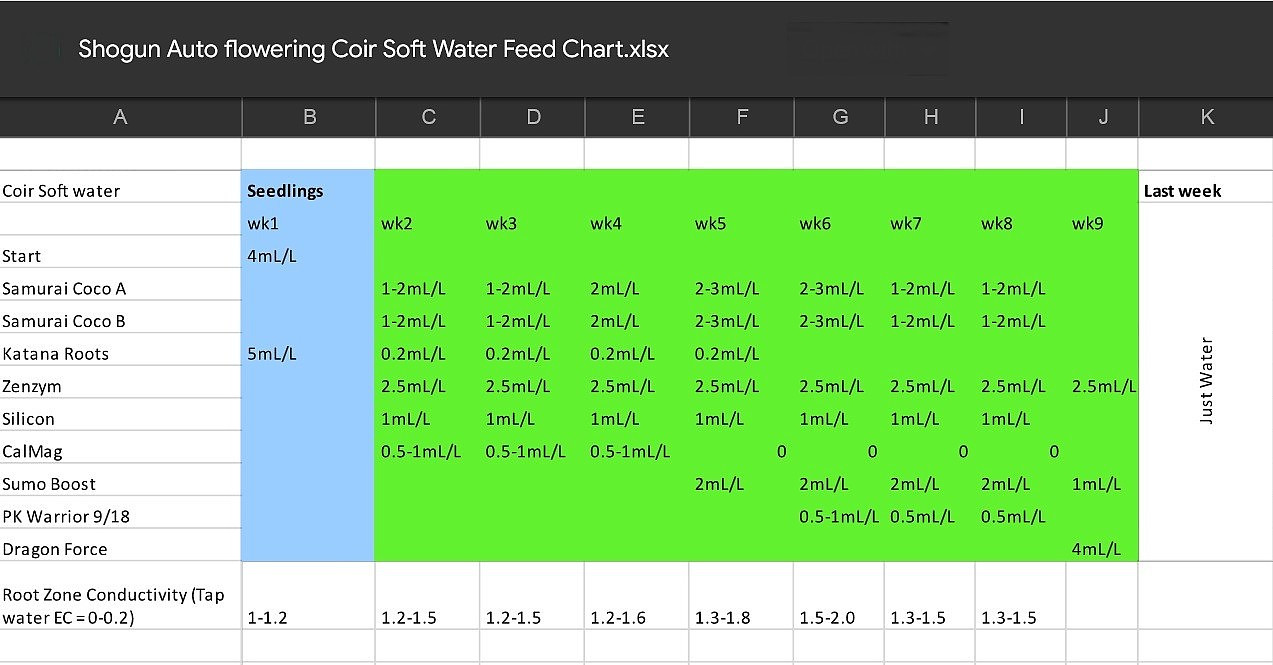Select column A header

point(120,117)
